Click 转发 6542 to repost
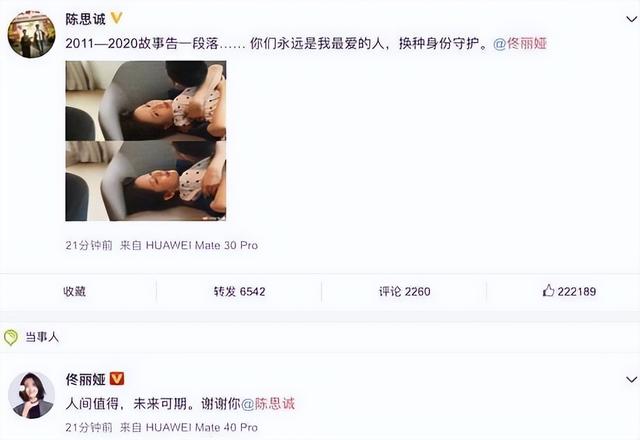640x440 pixels. [240, 291]
